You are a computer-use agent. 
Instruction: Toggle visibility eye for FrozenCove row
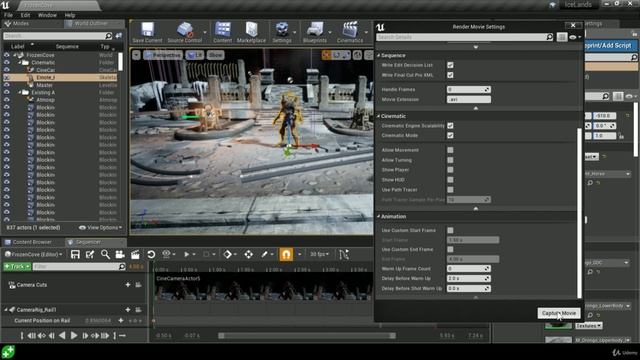point(7,55)
